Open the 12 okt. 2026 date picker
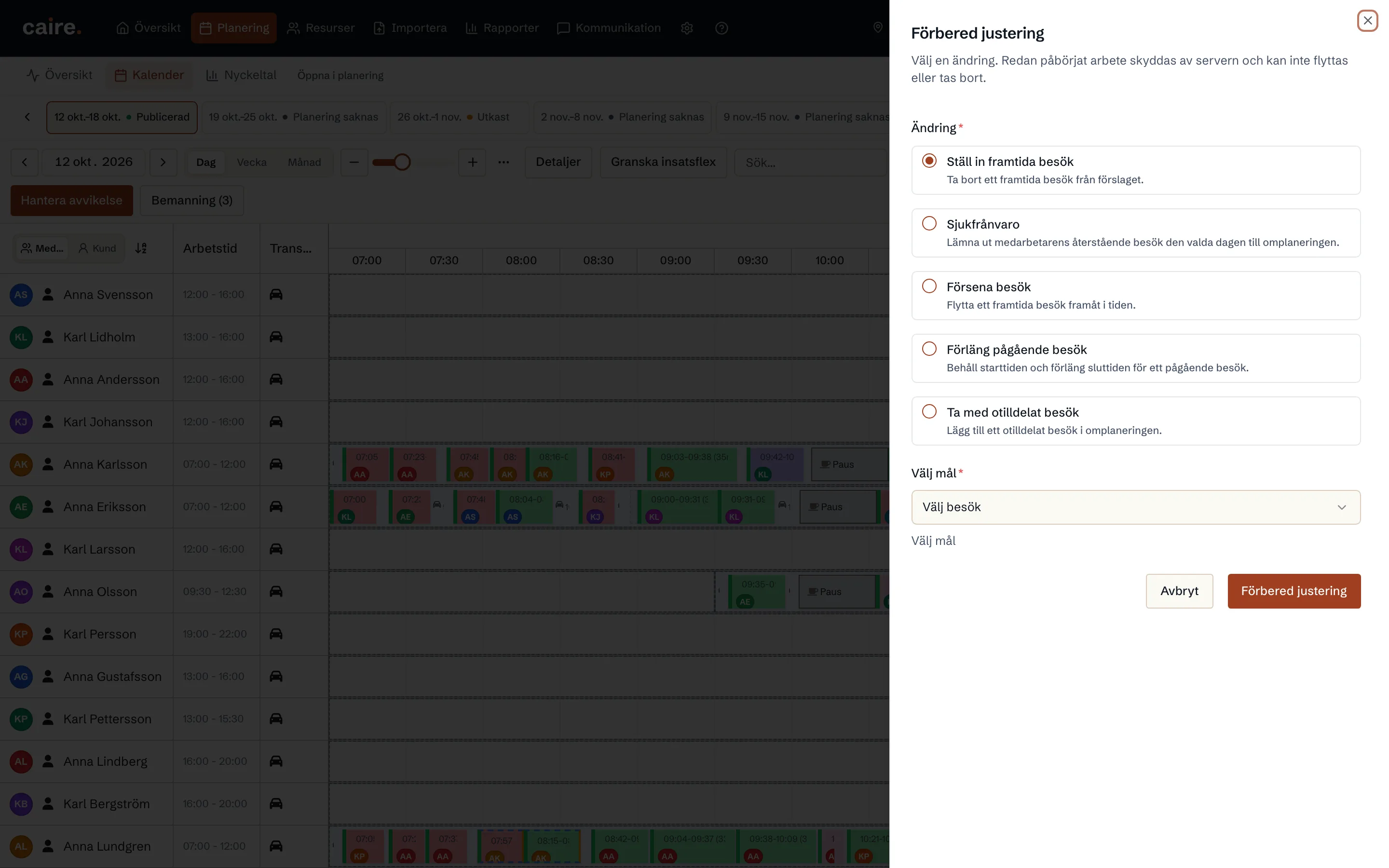This screenshot has height=868, width=1389. pos(94,163)
